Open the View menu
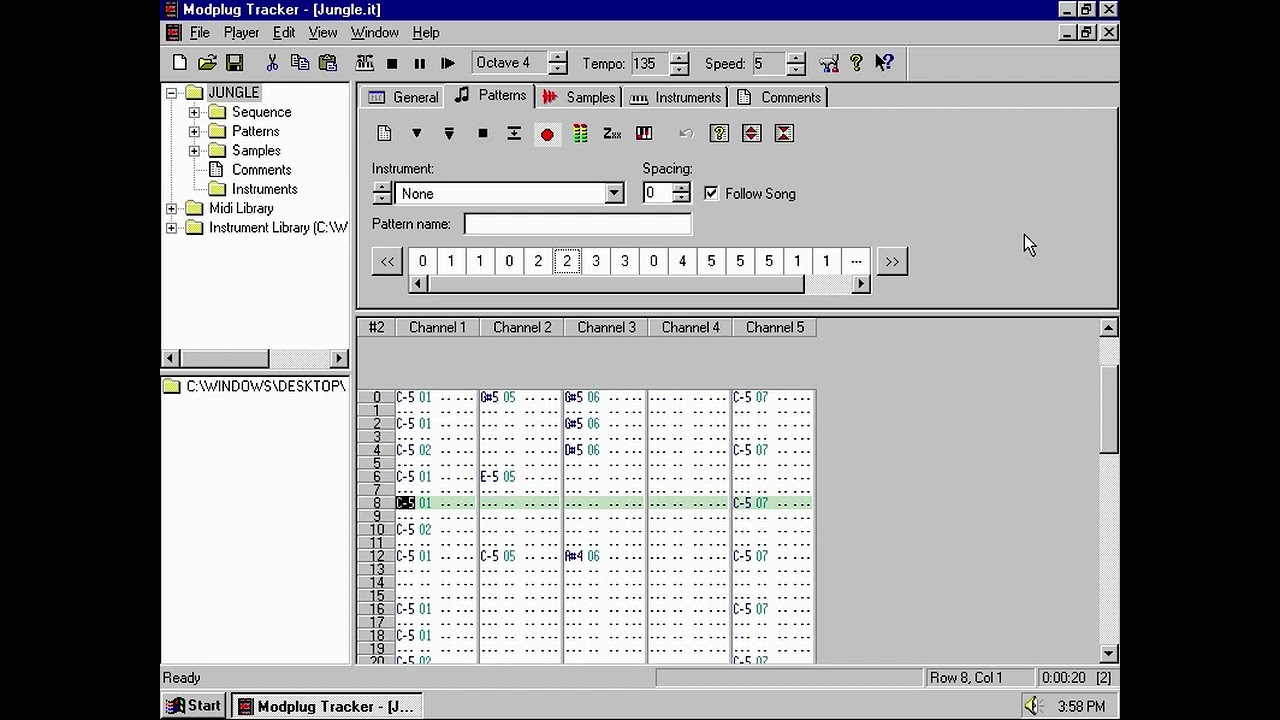This screenshot has width=1280, height=720. pos(322,32)
